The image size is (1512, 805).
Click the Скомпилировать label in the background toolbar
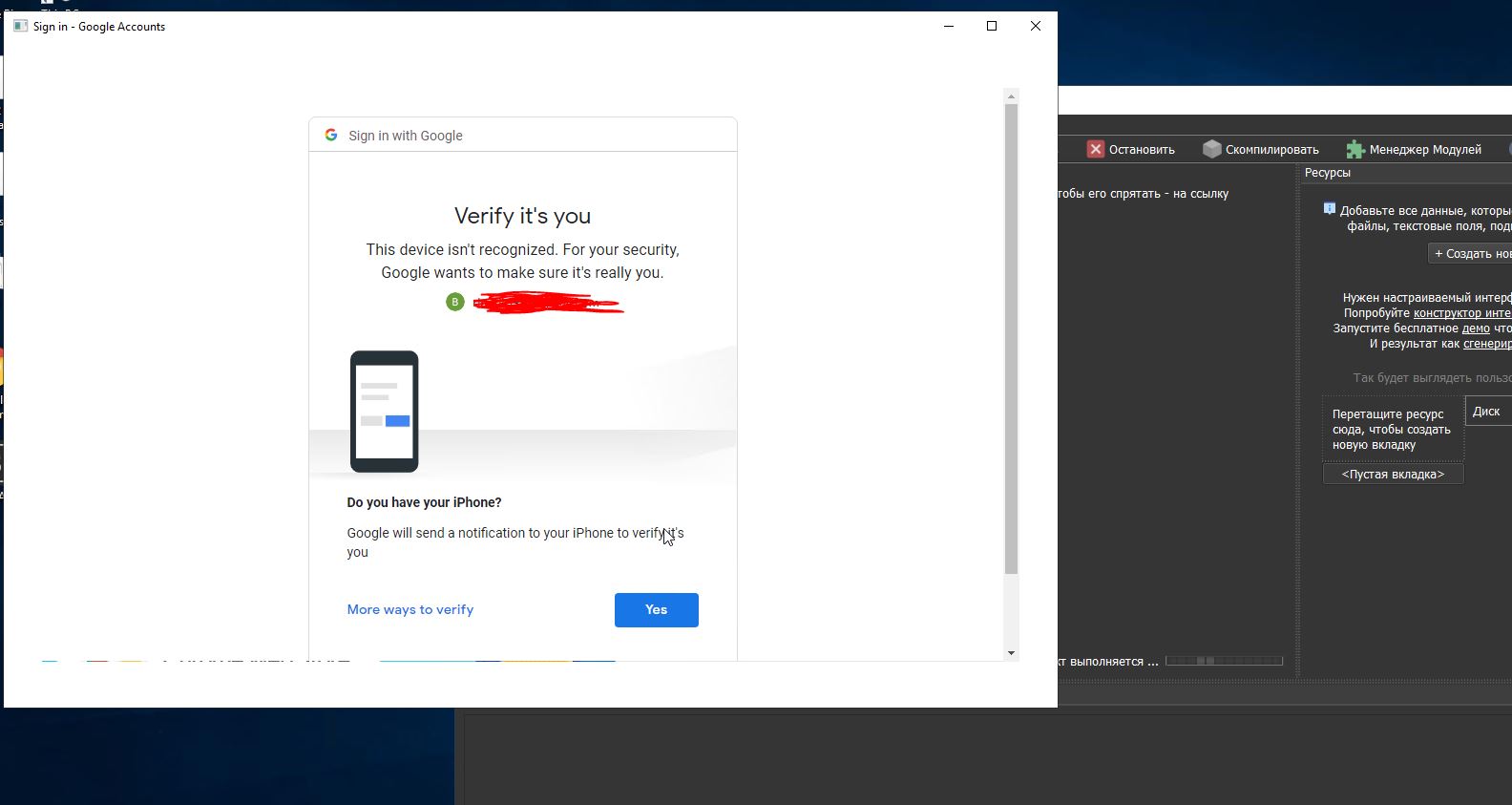point(1272,150)
